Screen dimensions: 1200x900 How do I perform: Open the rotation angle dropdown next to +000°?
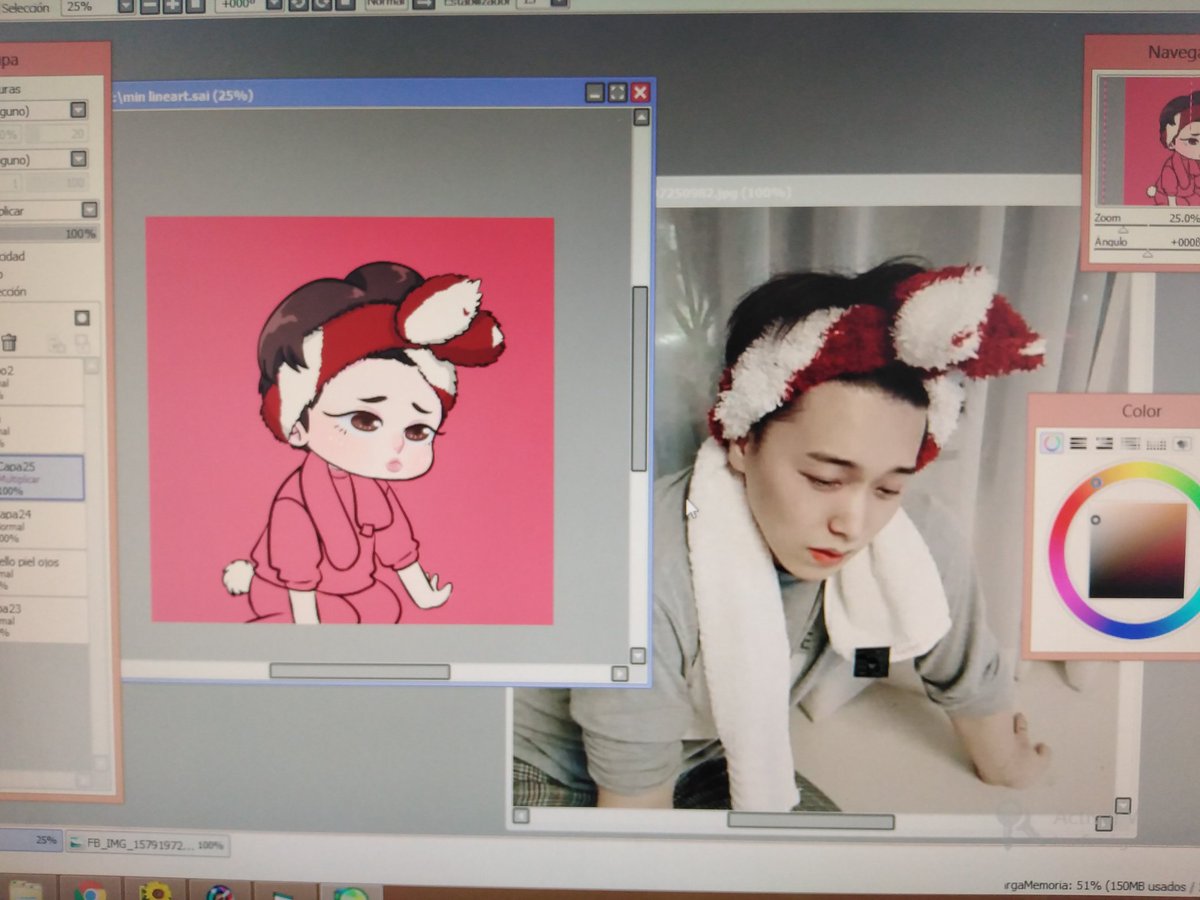pyautogui.click(x=274, y=5)
